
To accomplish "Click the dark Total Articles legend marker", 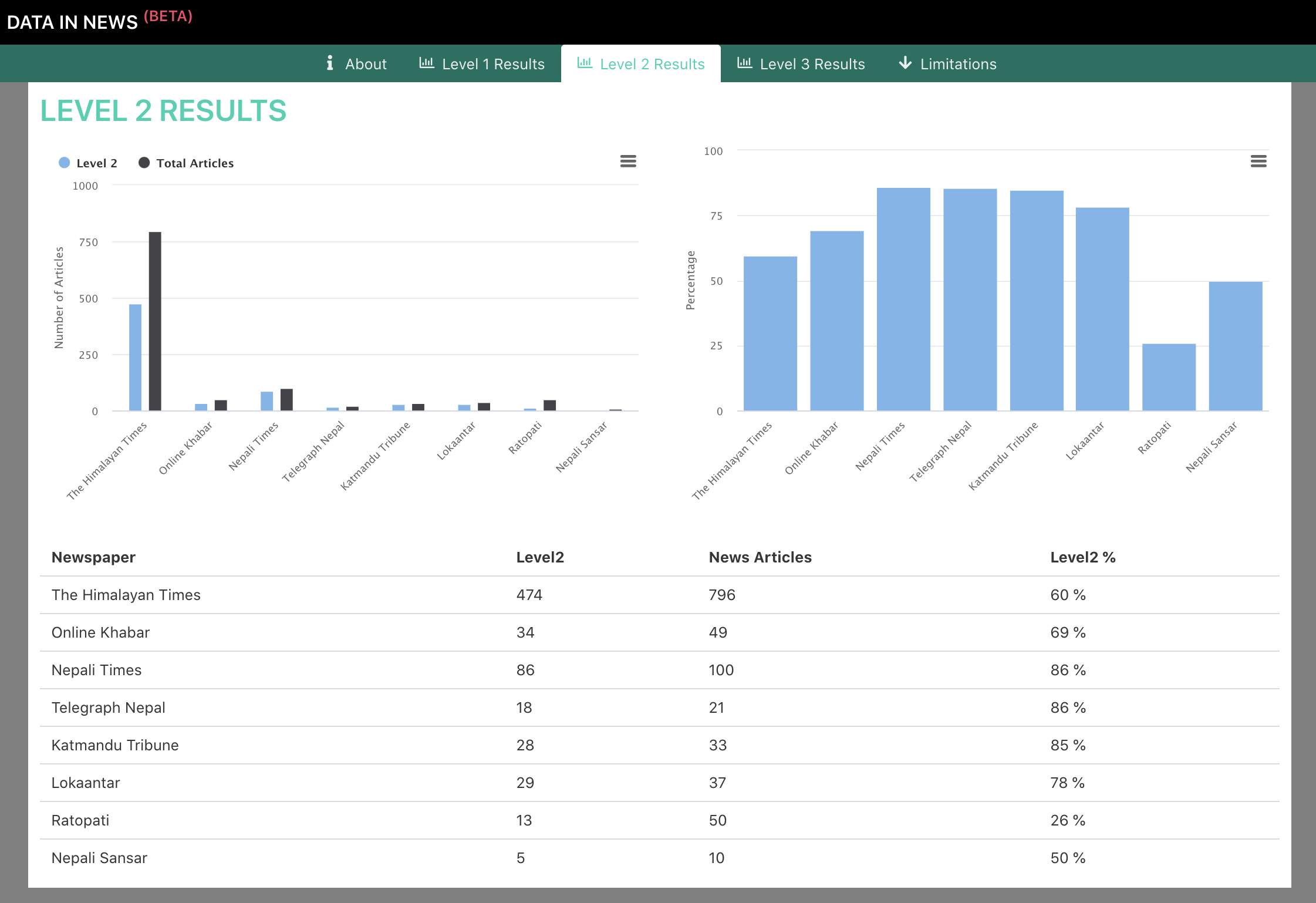I will coord(144,163).
